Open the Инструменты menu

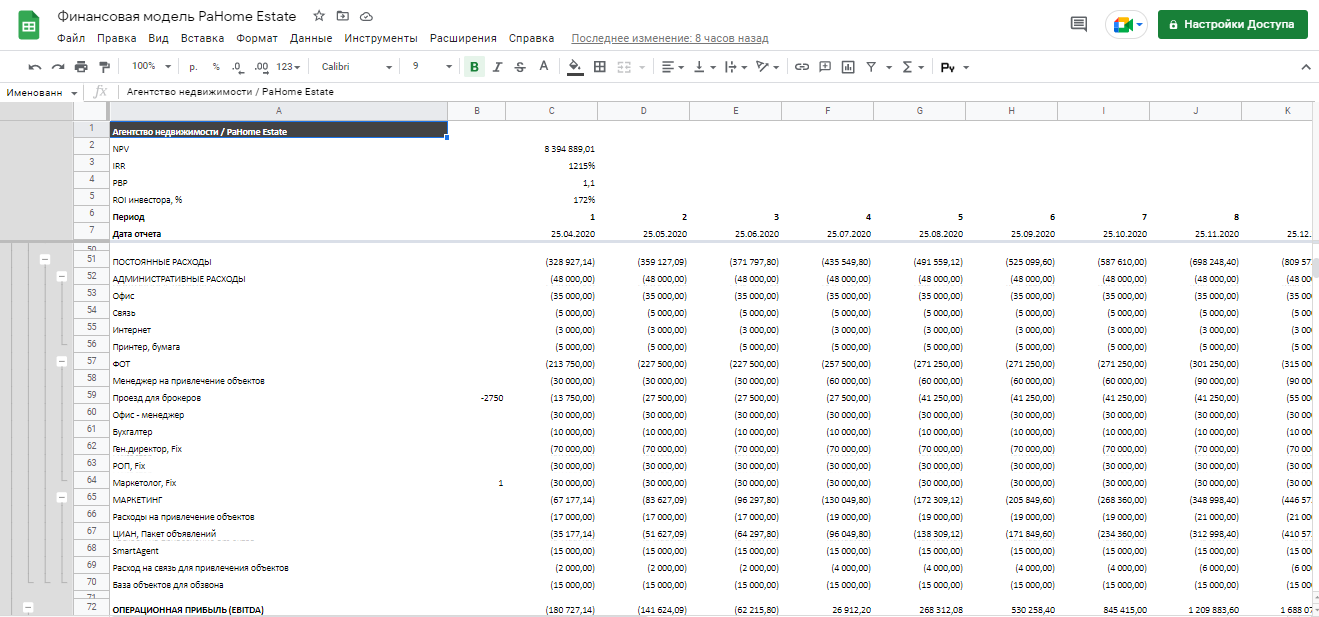[x=381, y=38]
